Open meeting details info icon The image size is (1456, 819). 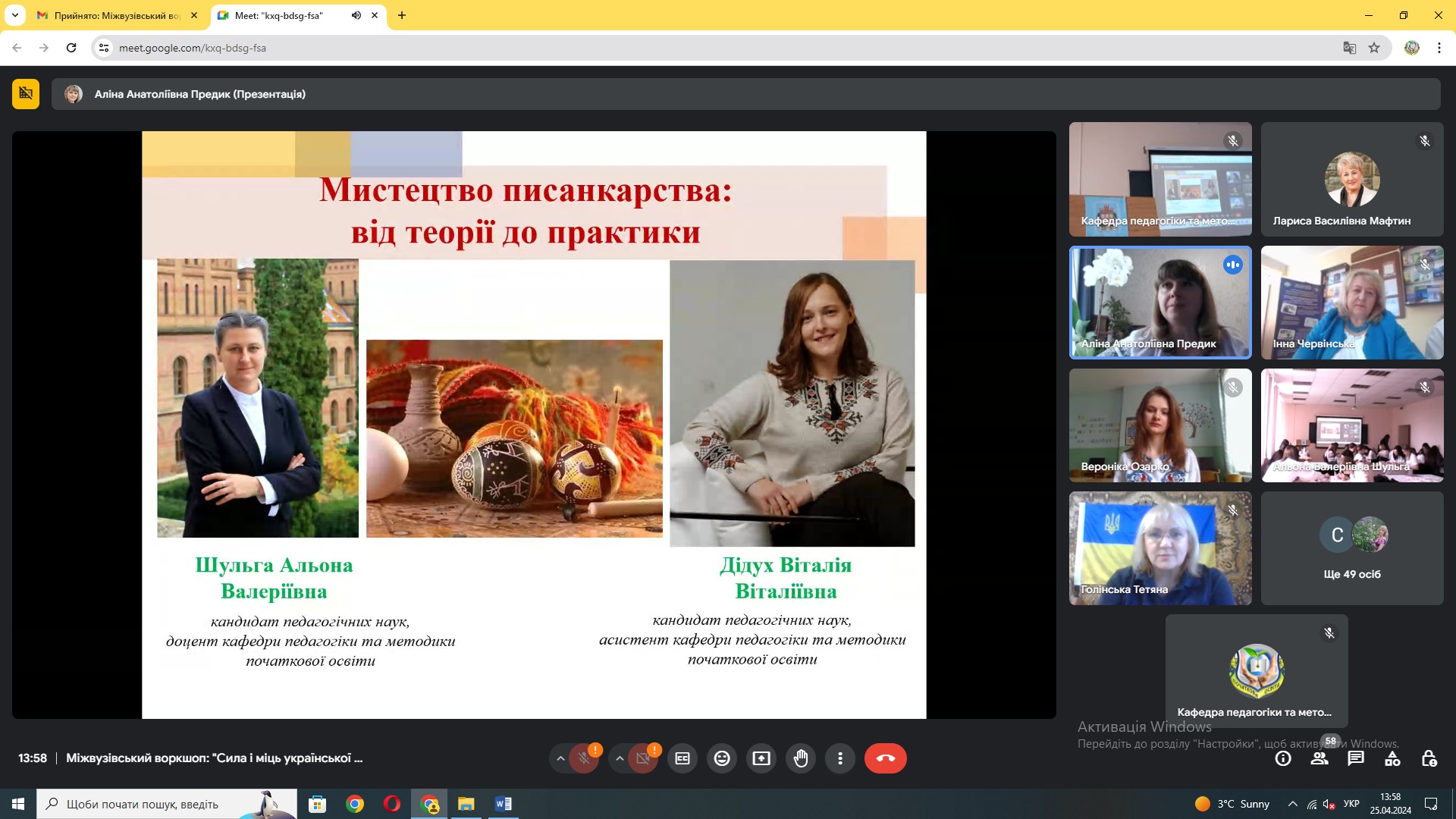[1283, 758]
